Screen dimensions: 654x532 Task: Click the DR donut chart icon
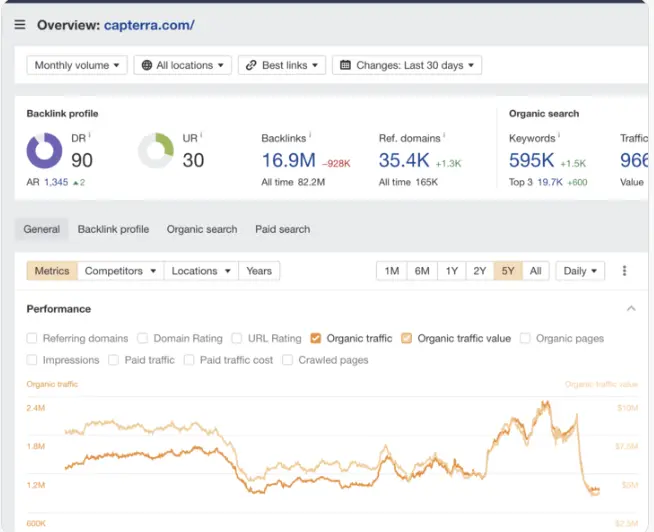44,151
